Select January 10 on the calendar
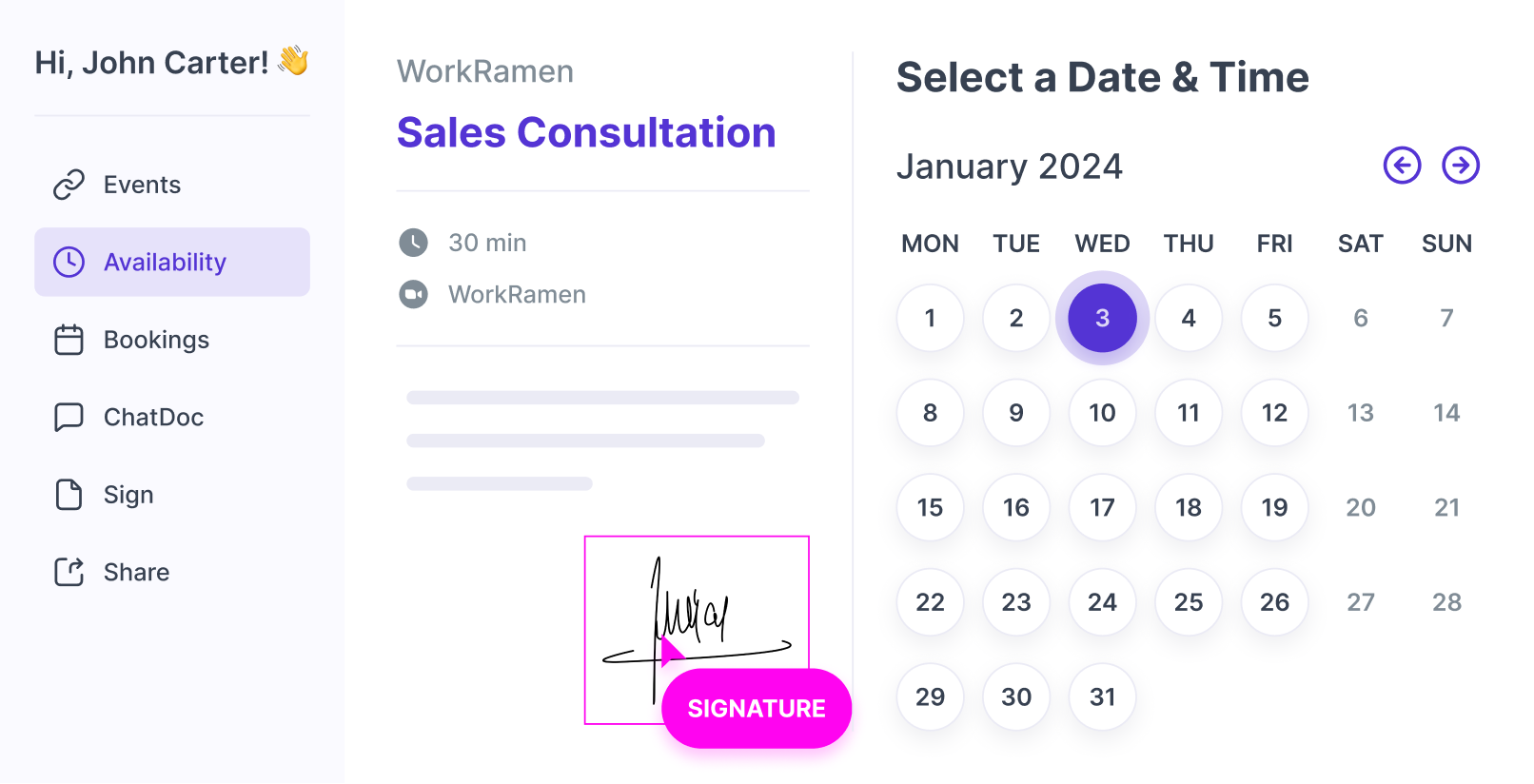This screenshot has height=784, width=1534. (1102, 412)
